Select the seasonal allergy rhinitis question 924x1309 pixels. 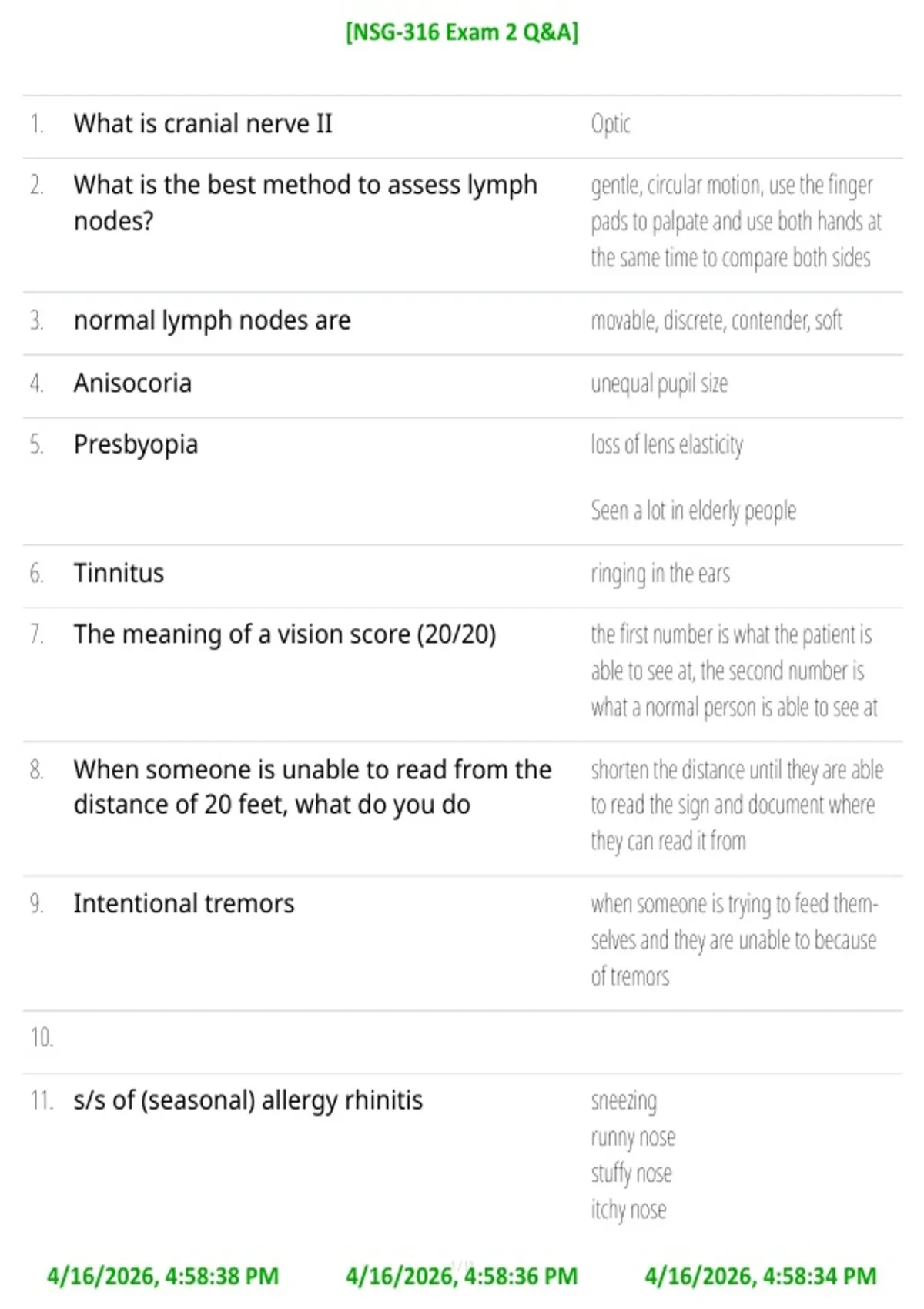click(248, 1100)
